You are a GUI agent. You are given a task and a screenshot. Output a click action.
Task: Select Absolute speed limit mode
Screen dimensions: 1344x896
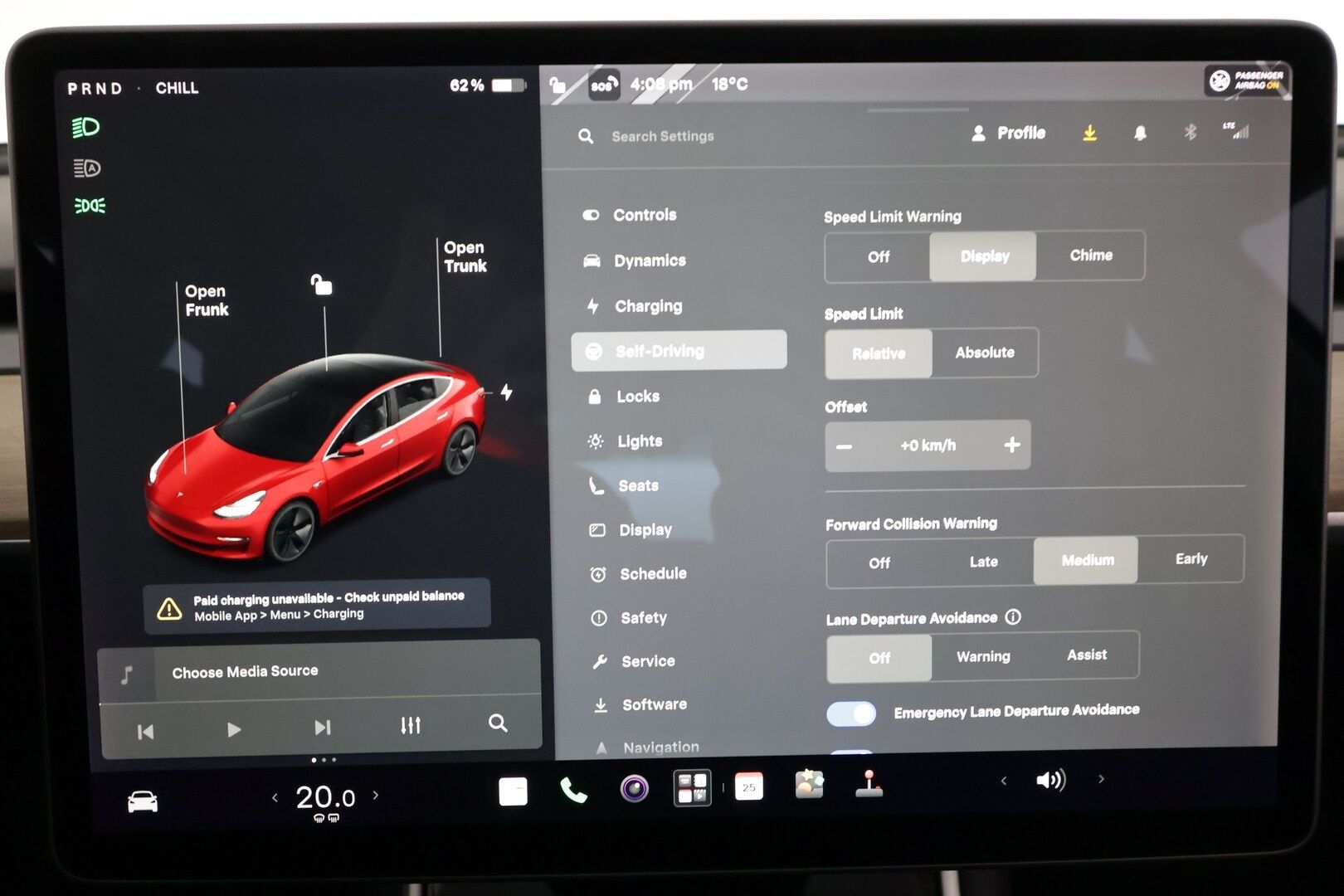(x=985, y=353)
